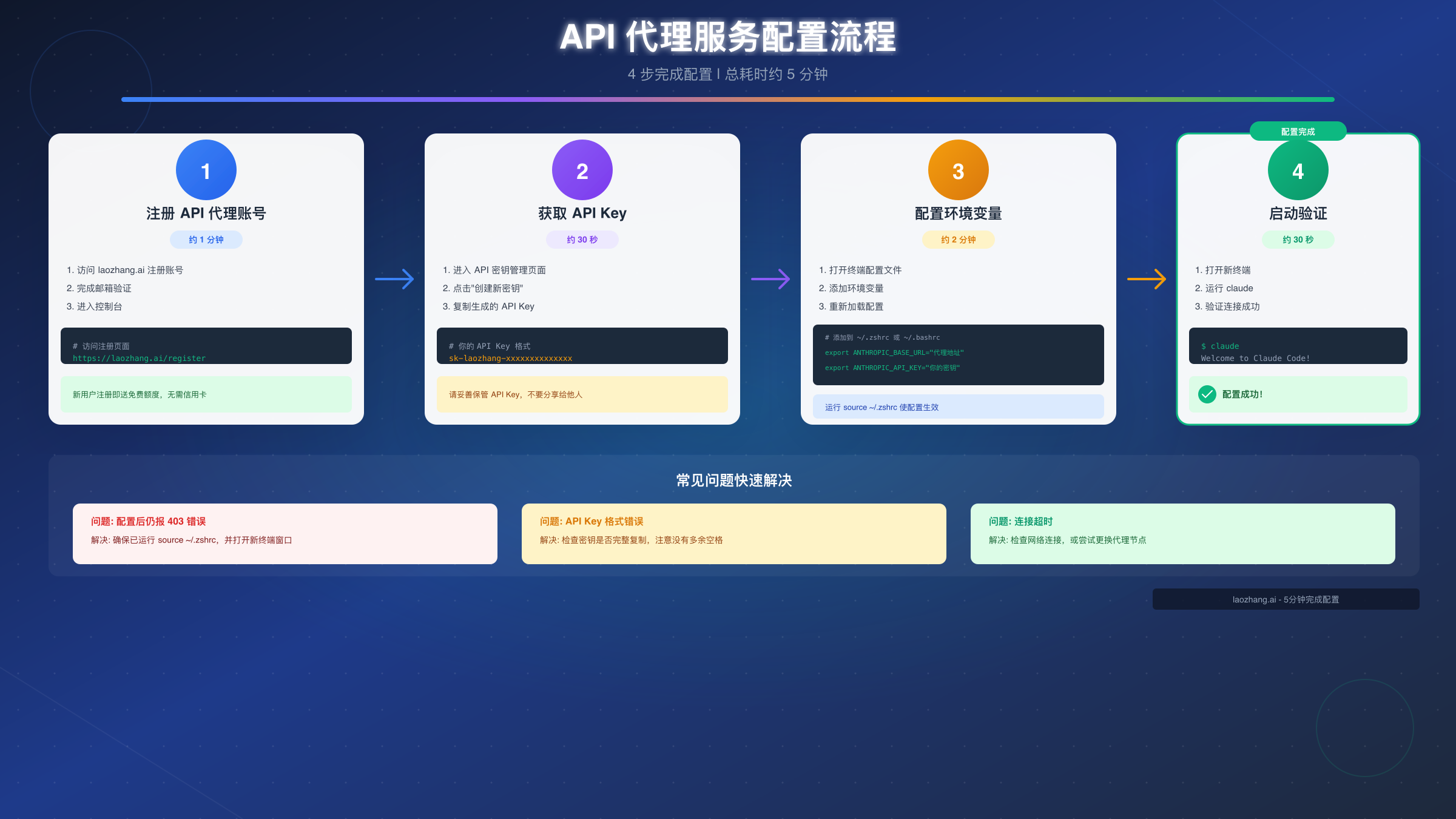The width and height of the screenshot is (1456, 819).
Task: Select the 问题: 连接超时 card
Action: [x=1182, y=533]
